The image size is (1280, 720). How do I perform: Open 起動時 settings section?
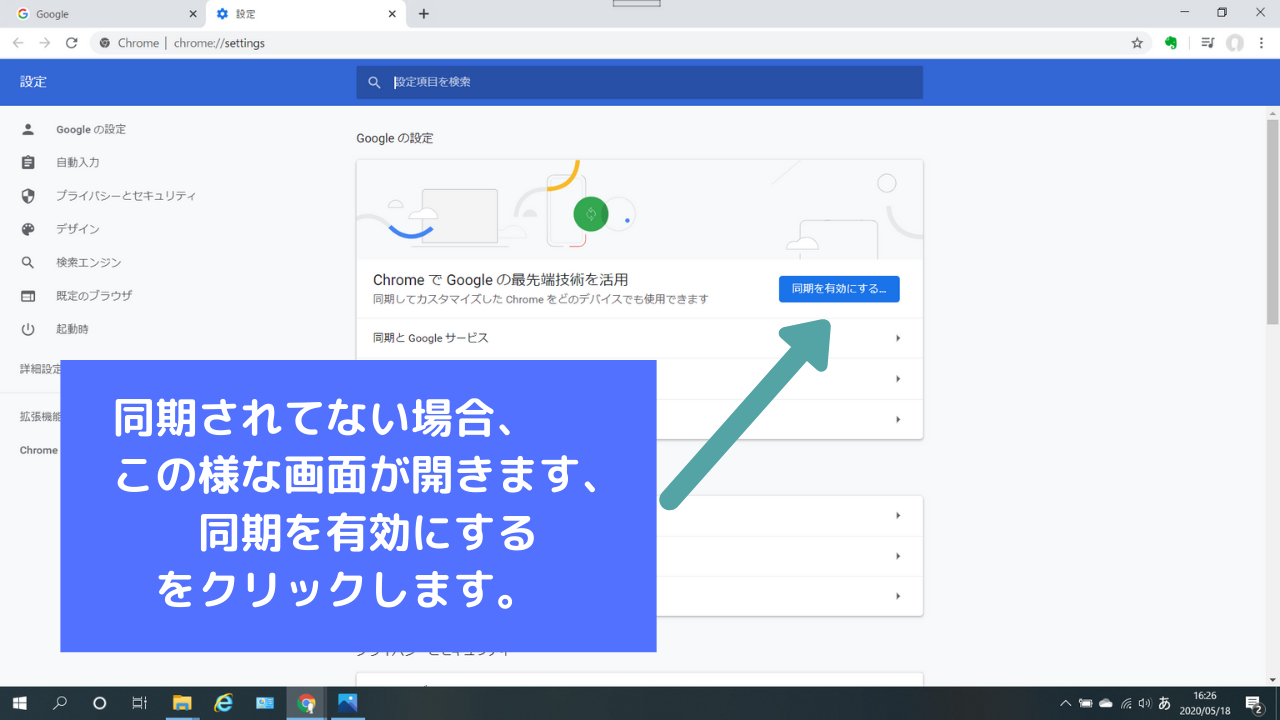[72, 329]
